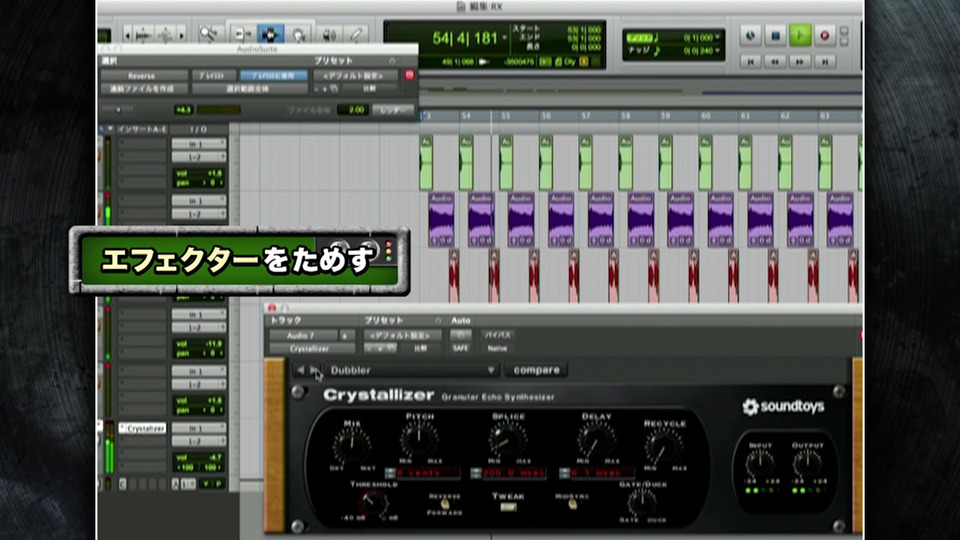Open the Dubbler preset dropdown
The height and width of the screenshot is (540, 960).
[412, 370]
